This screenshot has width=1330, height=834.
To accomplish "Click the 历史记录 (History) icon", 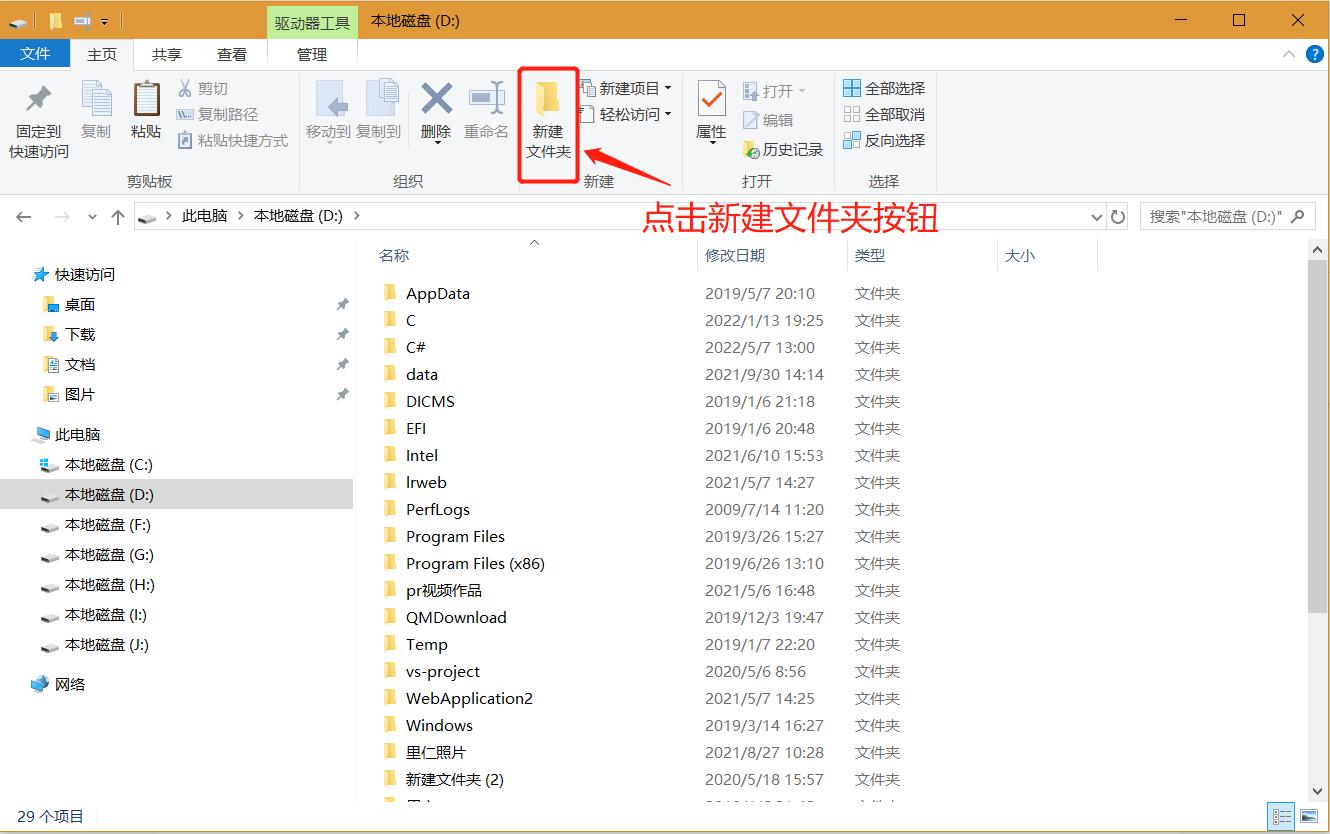I will coord(783,149).
